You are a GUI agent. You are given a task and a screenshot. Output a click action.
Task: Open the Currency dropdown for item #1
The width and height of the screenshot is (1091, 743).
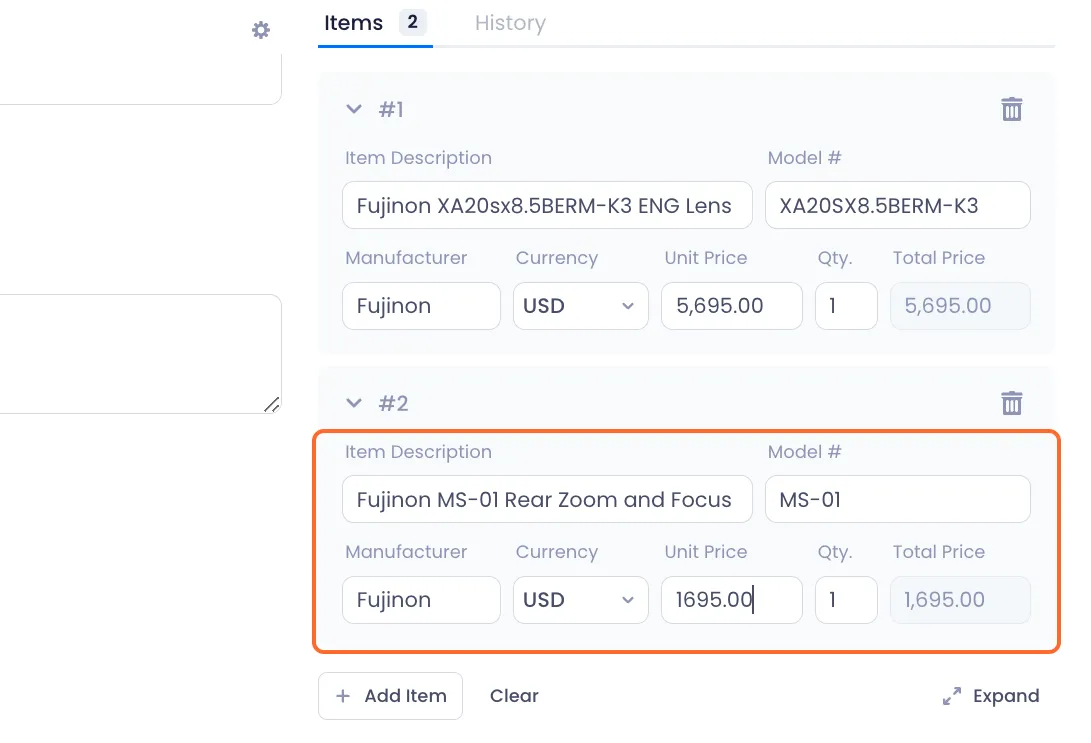tap(580, 305)
